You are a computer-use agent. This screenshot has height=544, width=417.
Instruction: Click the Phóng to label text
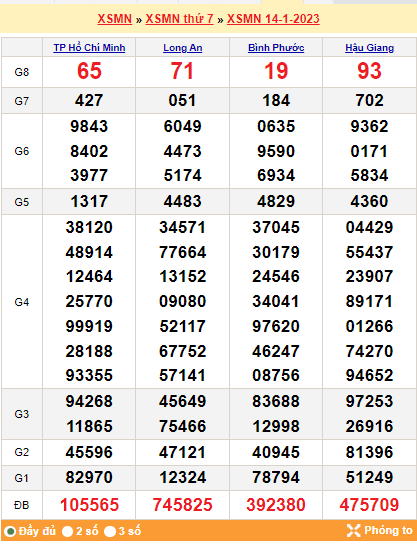point(388,530)
